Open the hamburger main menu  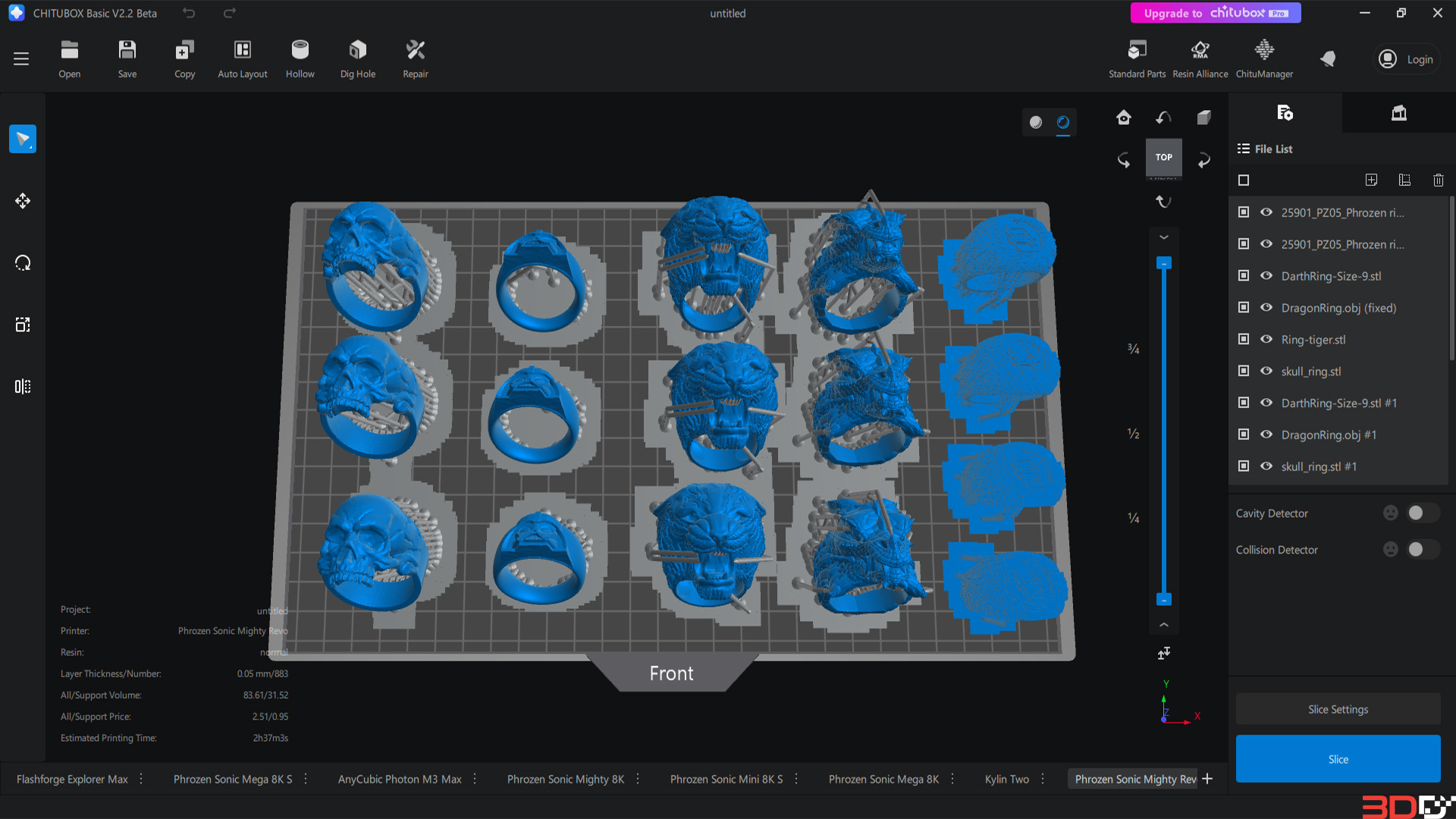(21, 59)
